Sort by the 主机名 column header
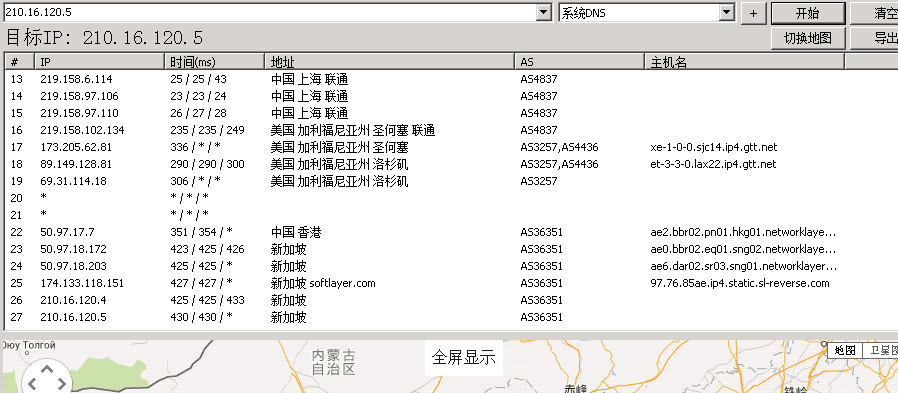This screenshot has height=393, width=898. [x=745, y=62]
